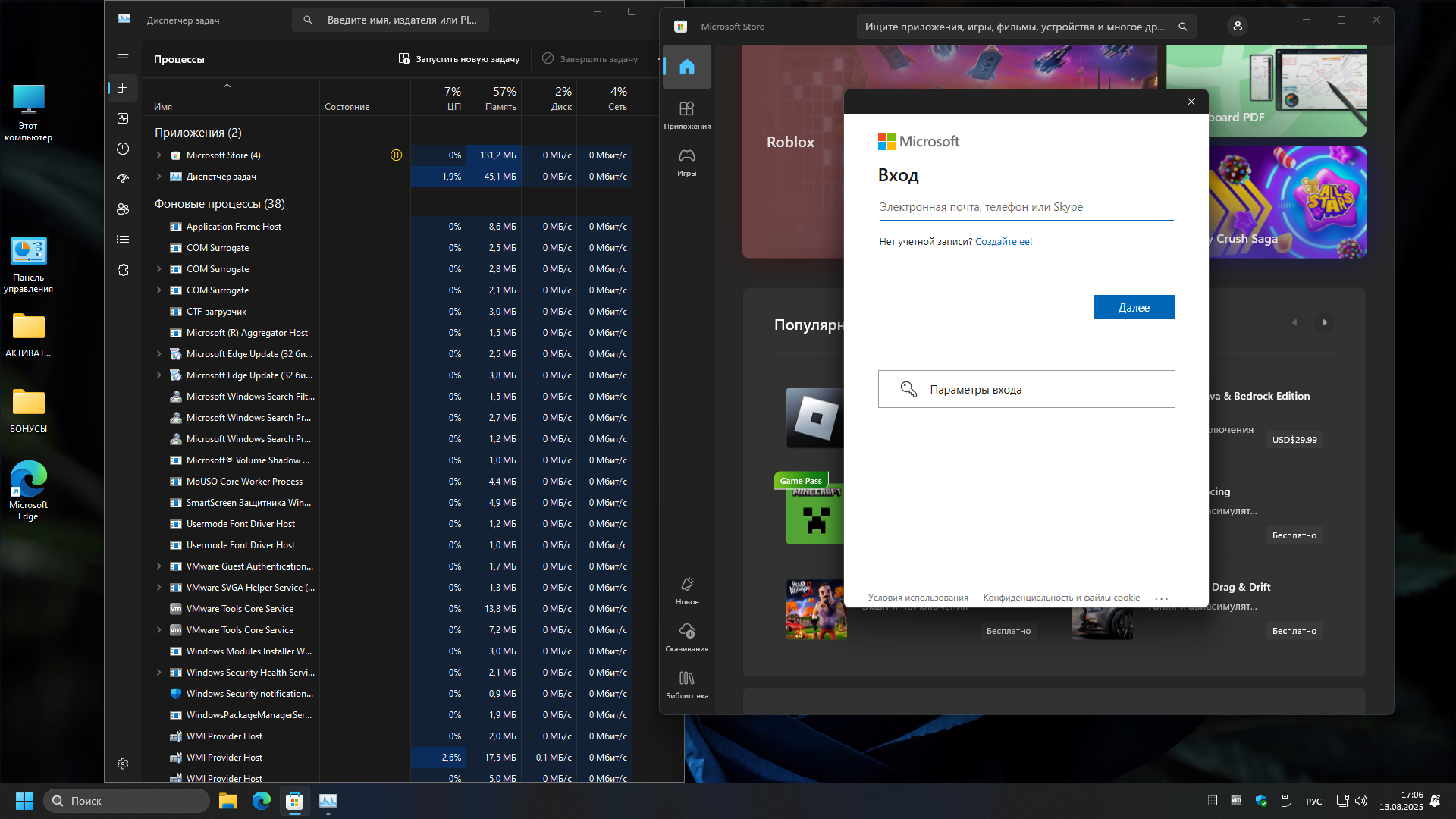Open Приложения section in Microsoft Store

pos(687,115)
